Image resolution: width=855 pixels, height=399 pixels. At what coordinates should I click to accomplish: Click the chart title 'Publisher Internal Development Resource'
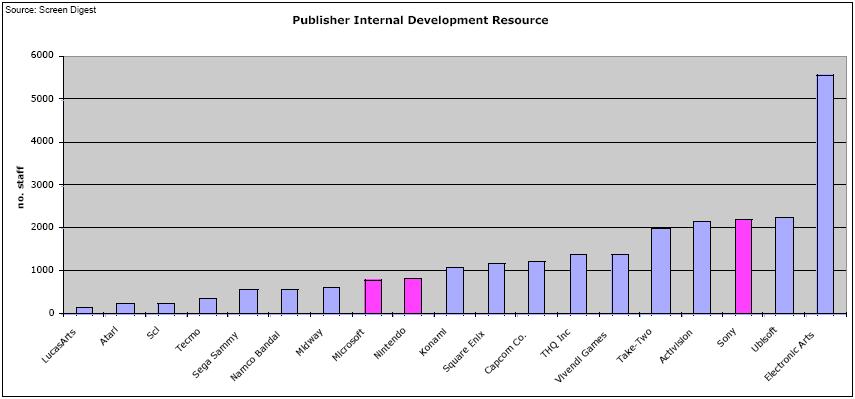(x=420, y=21)
